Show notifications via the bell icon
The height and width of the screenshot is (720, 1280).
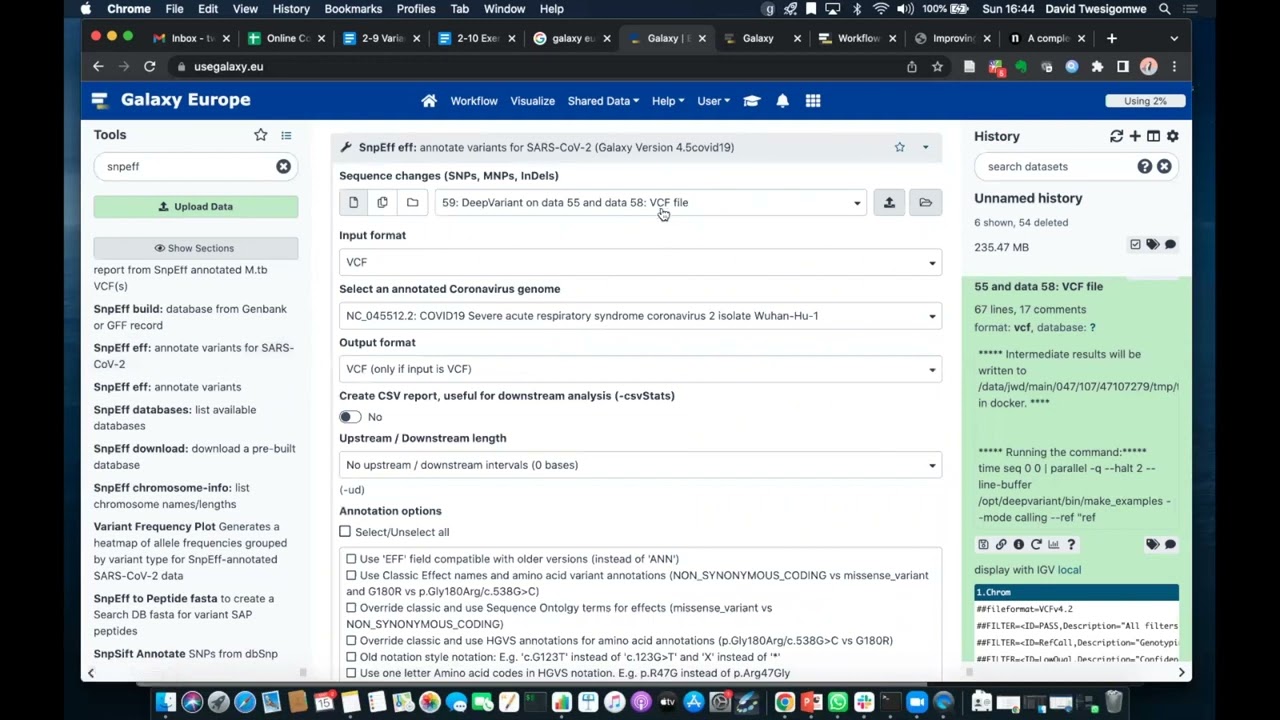(782, 101)
